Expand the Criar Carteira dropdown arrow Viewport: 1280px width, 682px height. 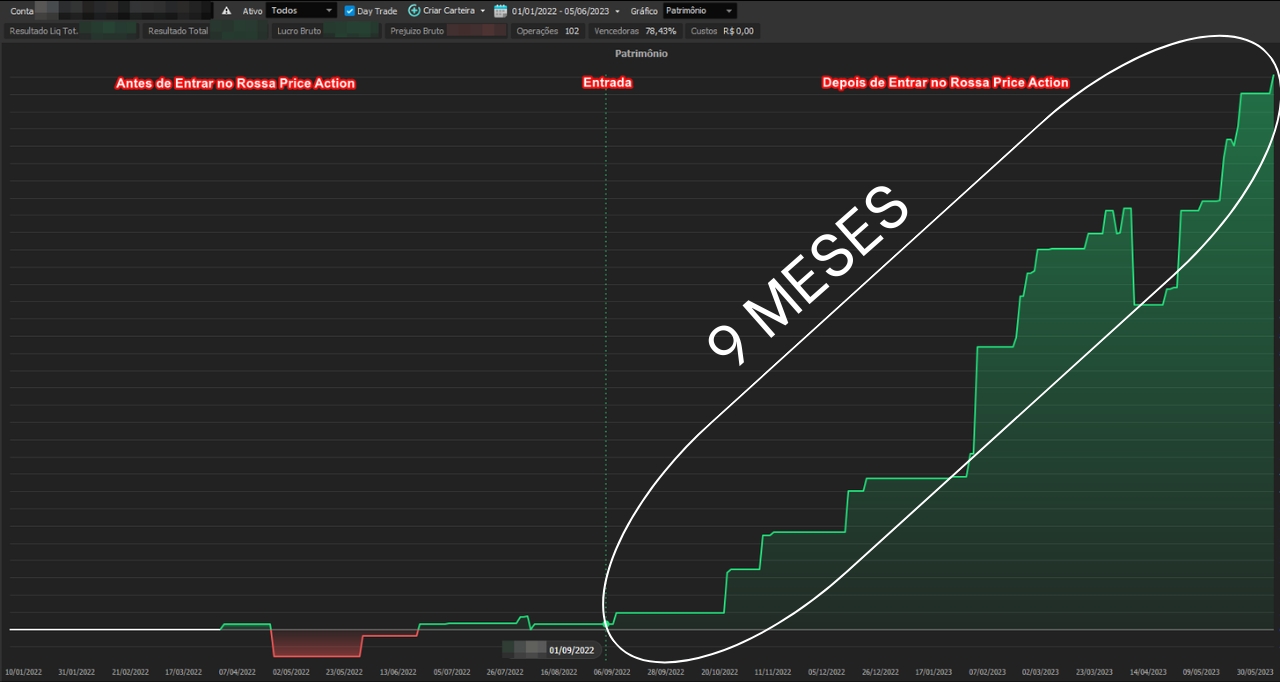tap(483, 11)
